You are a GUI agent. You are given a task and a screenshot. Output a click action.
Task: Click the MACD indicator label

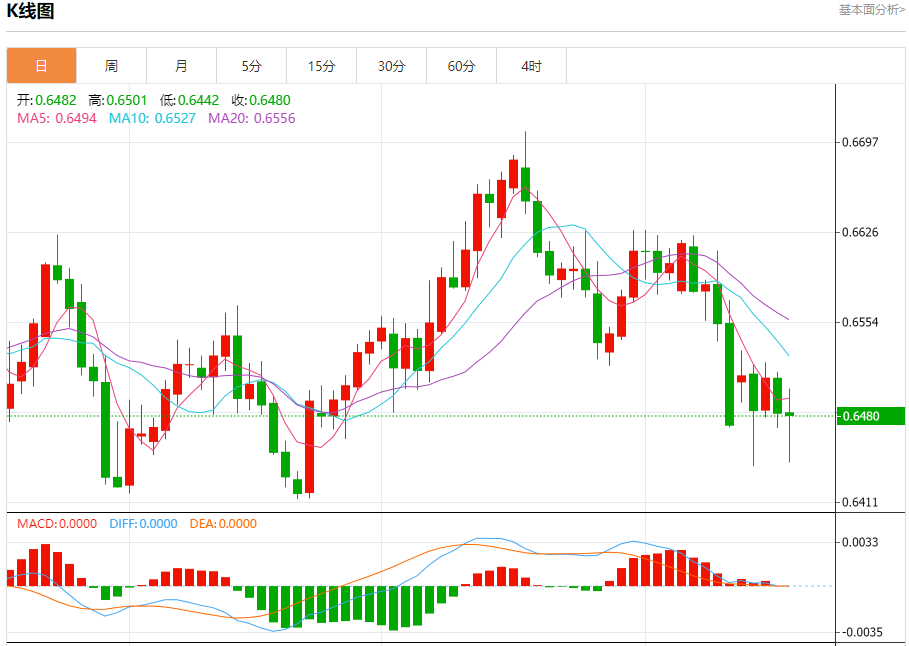(57, 523)
